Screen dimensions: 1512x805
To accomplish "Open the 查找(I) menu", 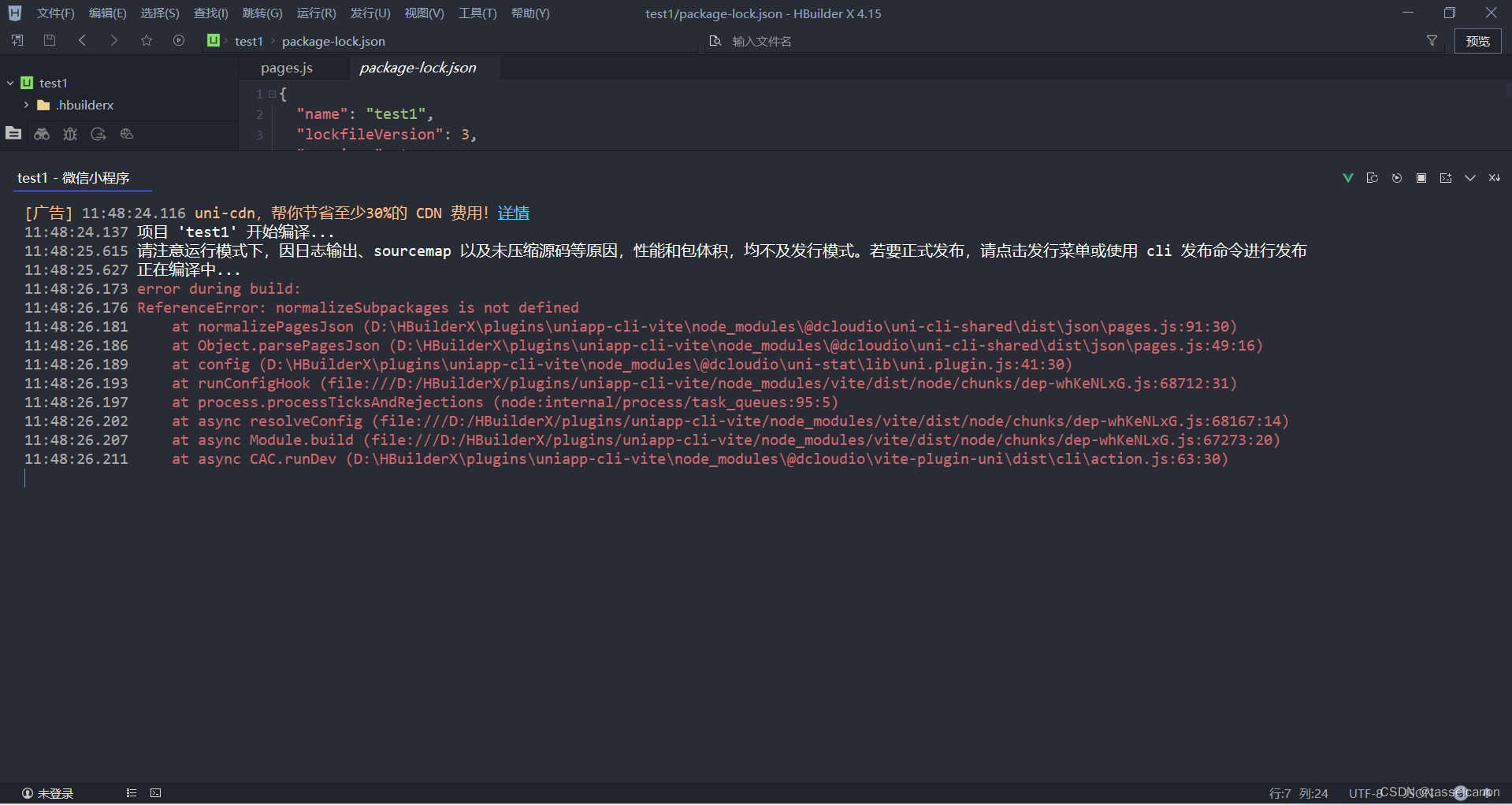I will click(x=211, y=13).
